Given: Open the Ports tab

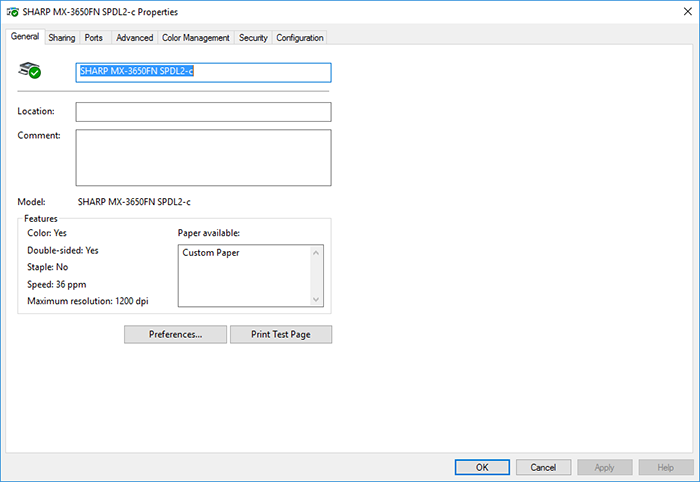Looking at the screenshot, I should coord(94,37).
